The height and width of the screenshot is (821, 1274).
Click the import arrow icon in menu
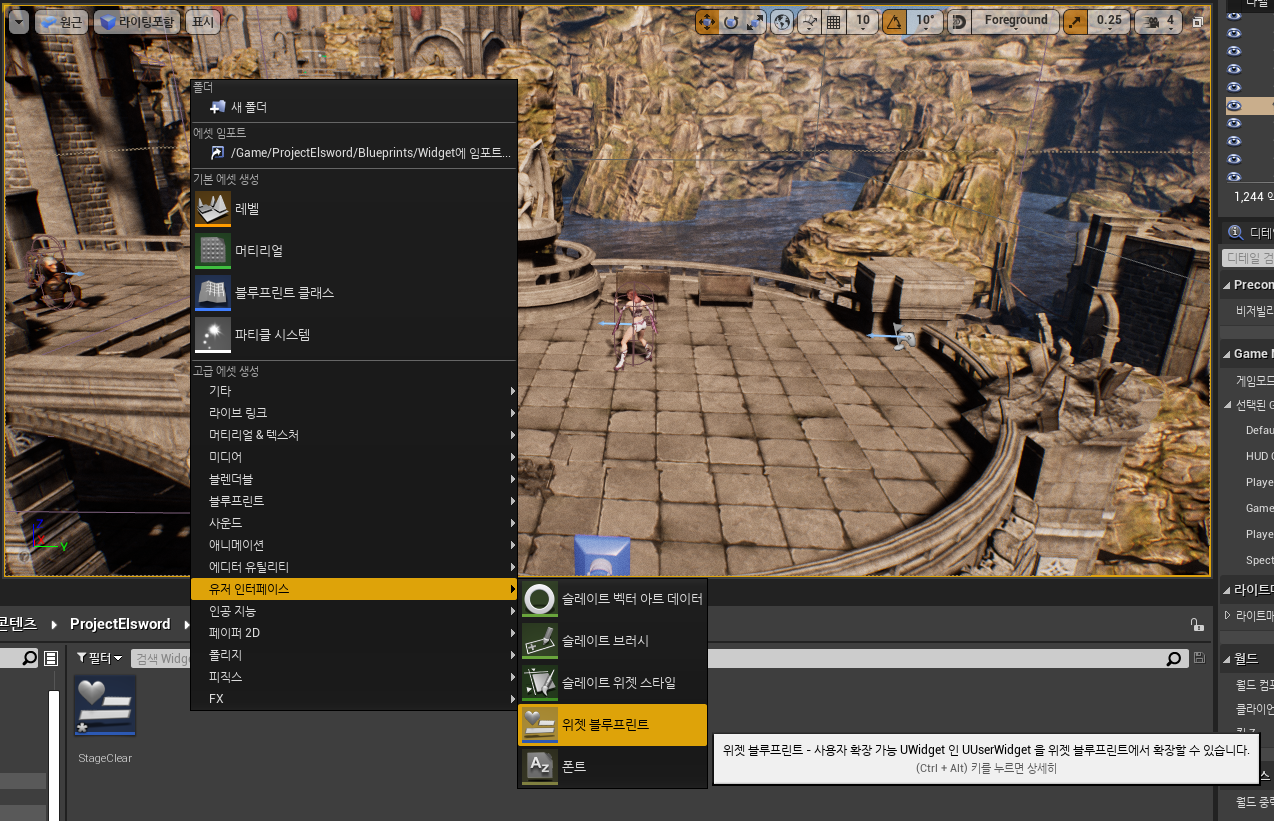coord(218,153)
